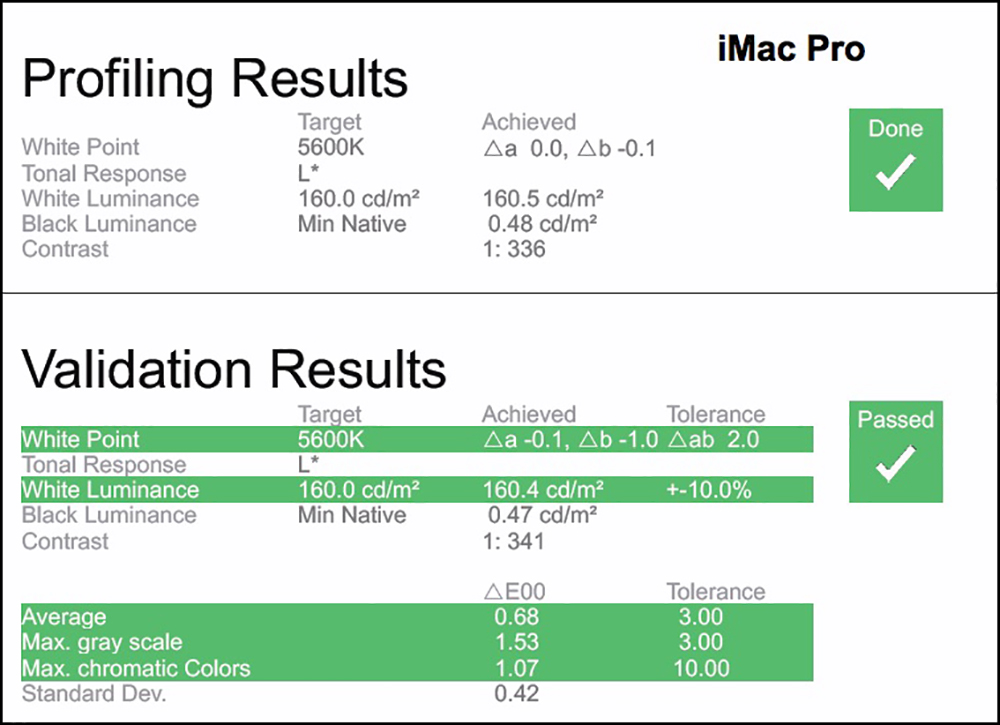Click the 0.48 cd/m² black luminance value
The width and height of the screenshot is (1000, 725).
(542, 224)
